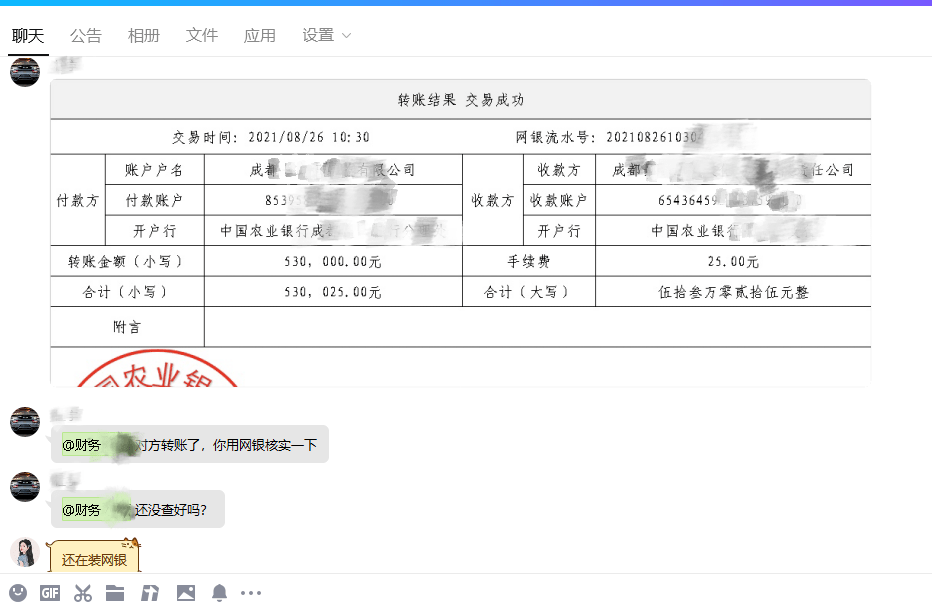Image resolution: width=932 pixels, height=612 pixels.
Task: Click the 账户户名 cell in receipt
Action: pos(155,170)
